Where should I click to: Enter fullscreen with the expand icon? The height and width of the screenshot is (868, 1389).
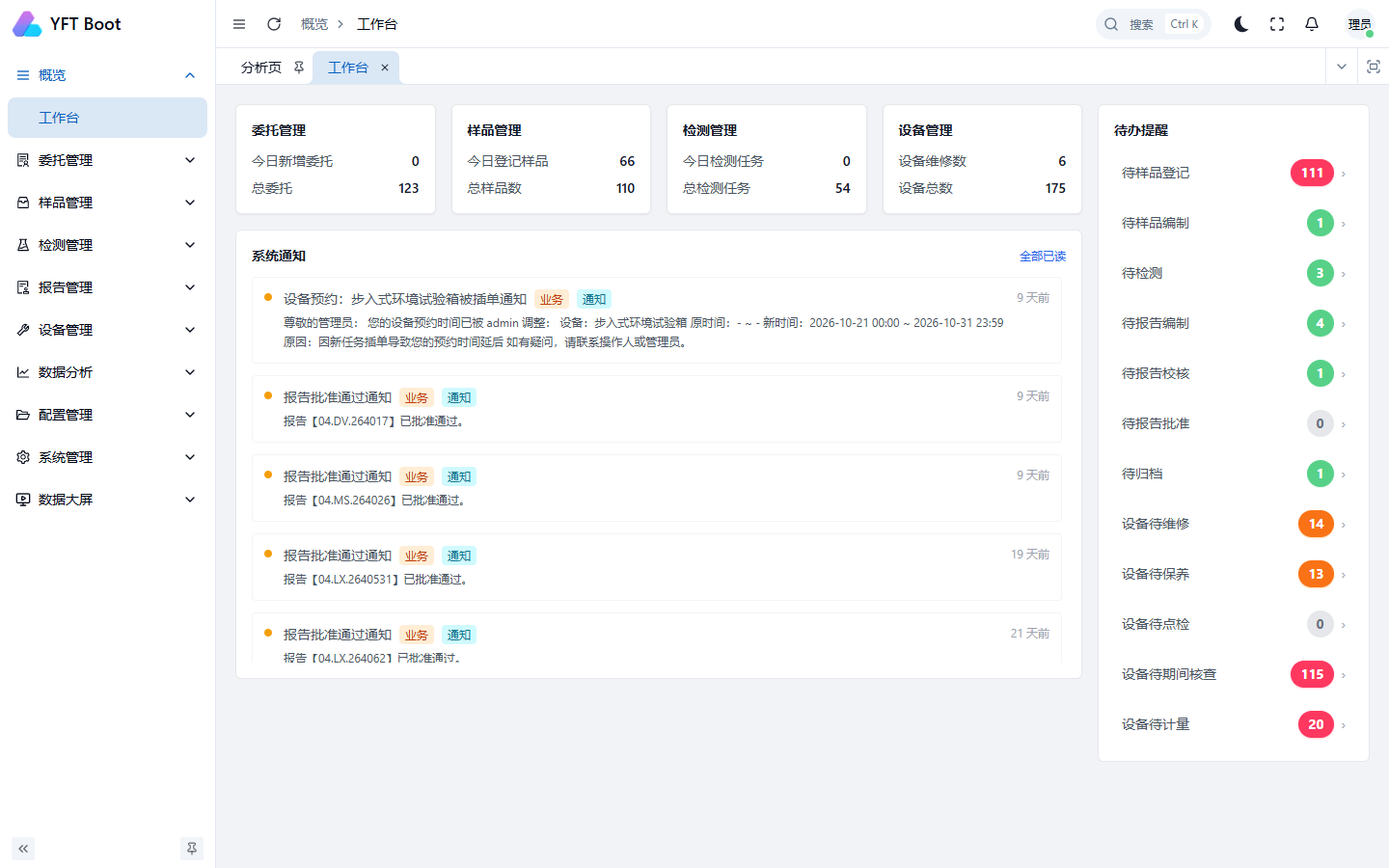pyautogui.click(x=1277, y=24)
